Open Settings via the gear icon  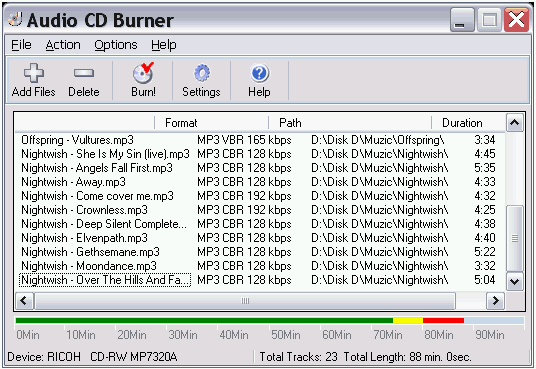point(202,73)
